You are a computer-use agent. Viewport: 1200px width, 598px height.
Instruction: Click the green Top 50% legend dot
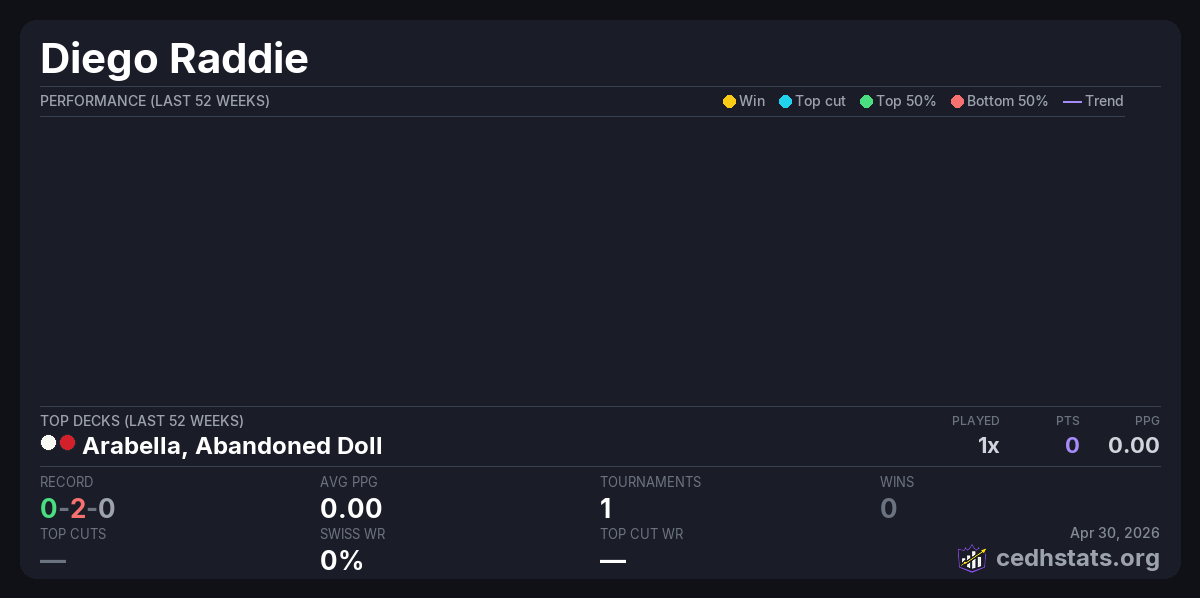[x=866, y=101]
